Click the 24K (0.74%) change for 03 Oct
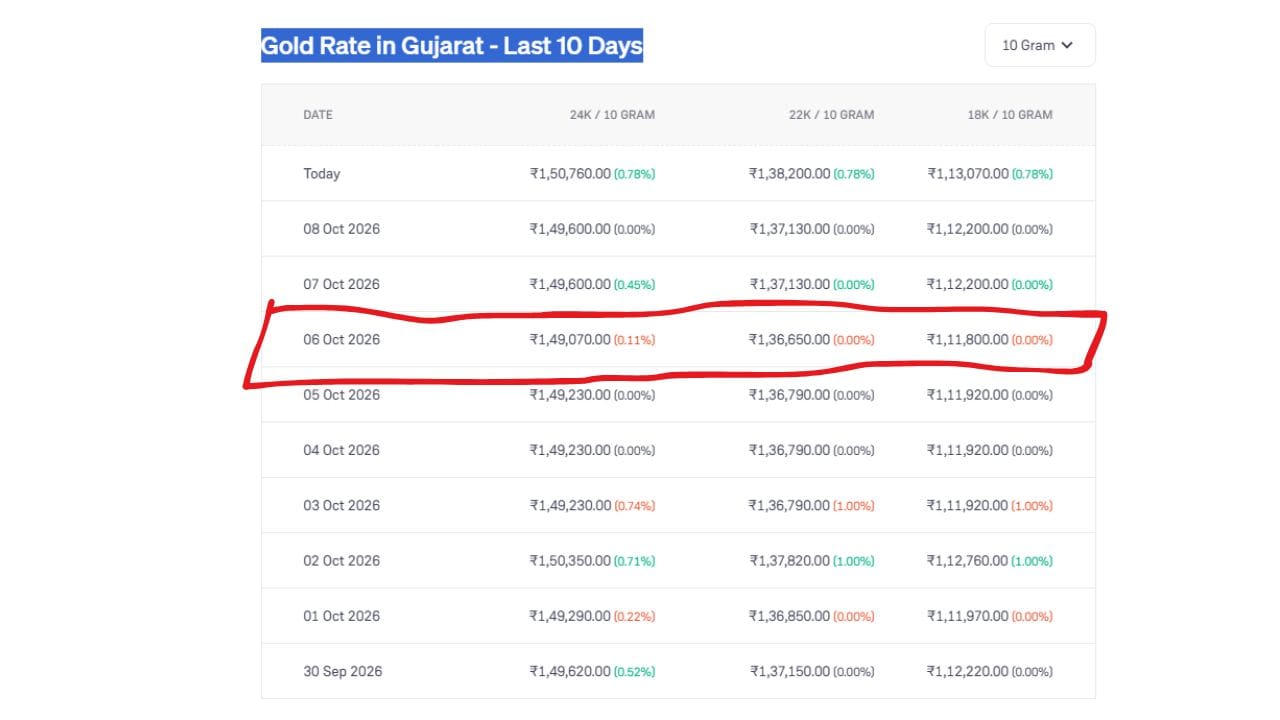This screenshot has height=720, width=1280. point(635,506)
